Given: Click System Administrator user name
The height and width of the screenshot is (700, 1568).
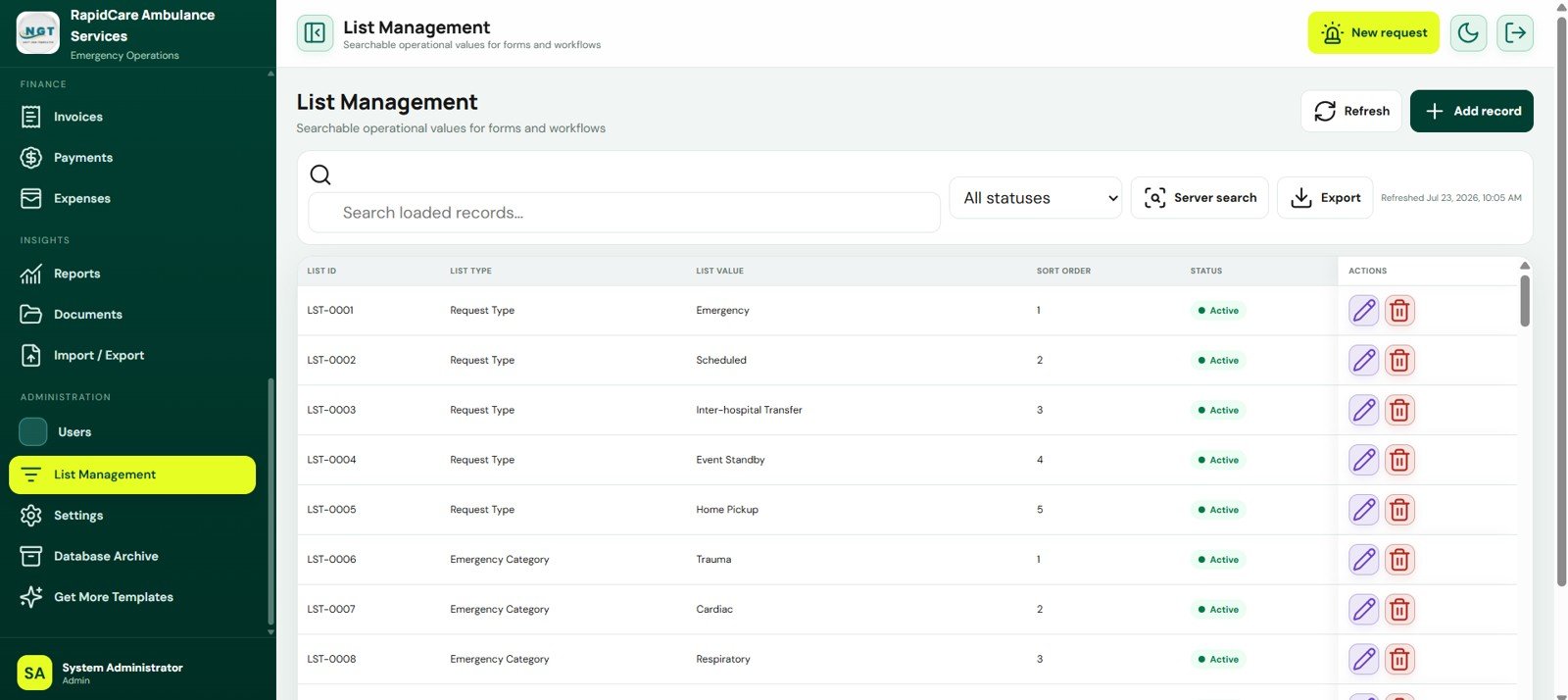Looking at the screenshot, I should click(x=122, y=668).
